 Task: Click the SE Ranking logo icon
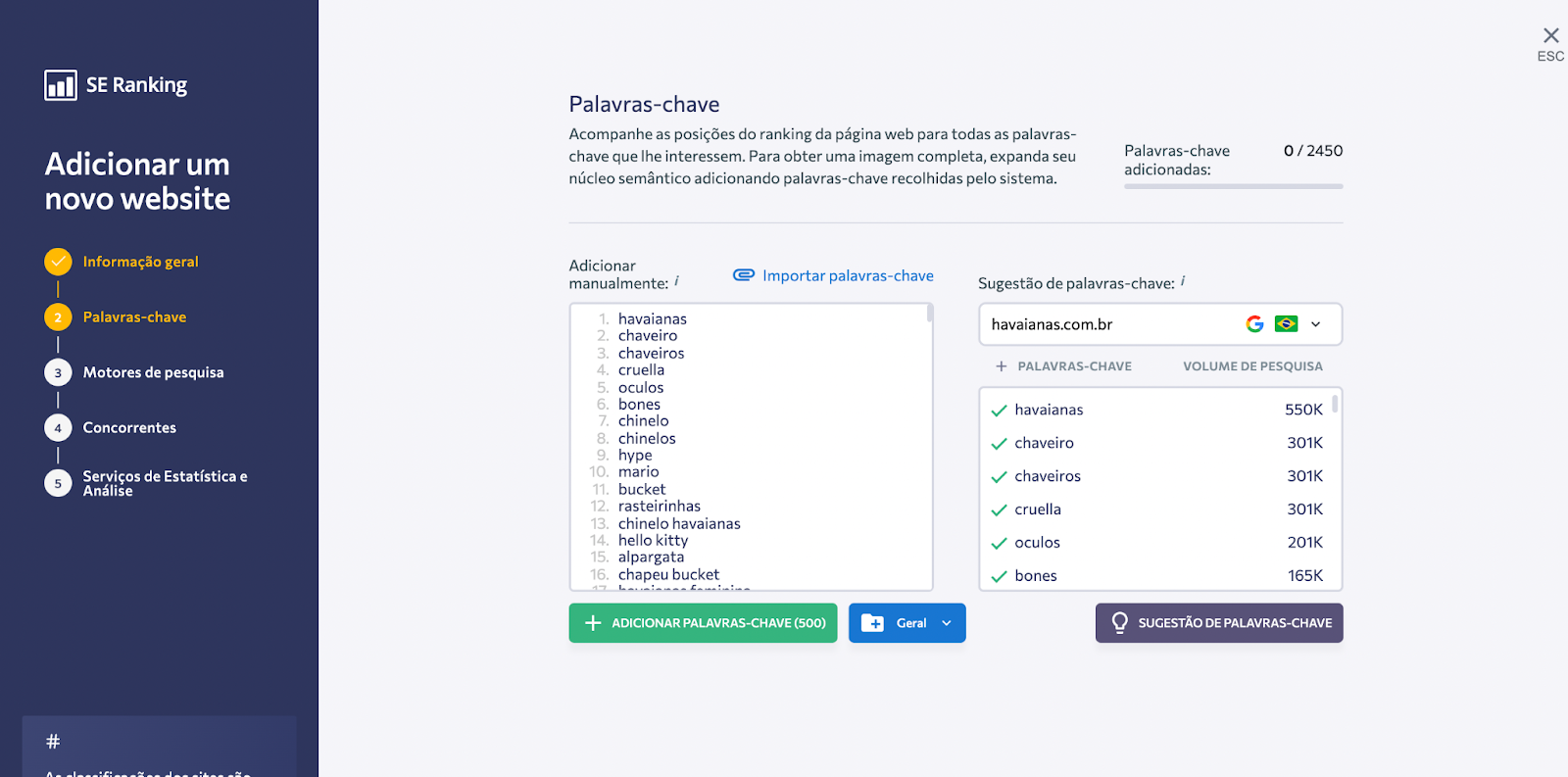click(x=61, y=85)
